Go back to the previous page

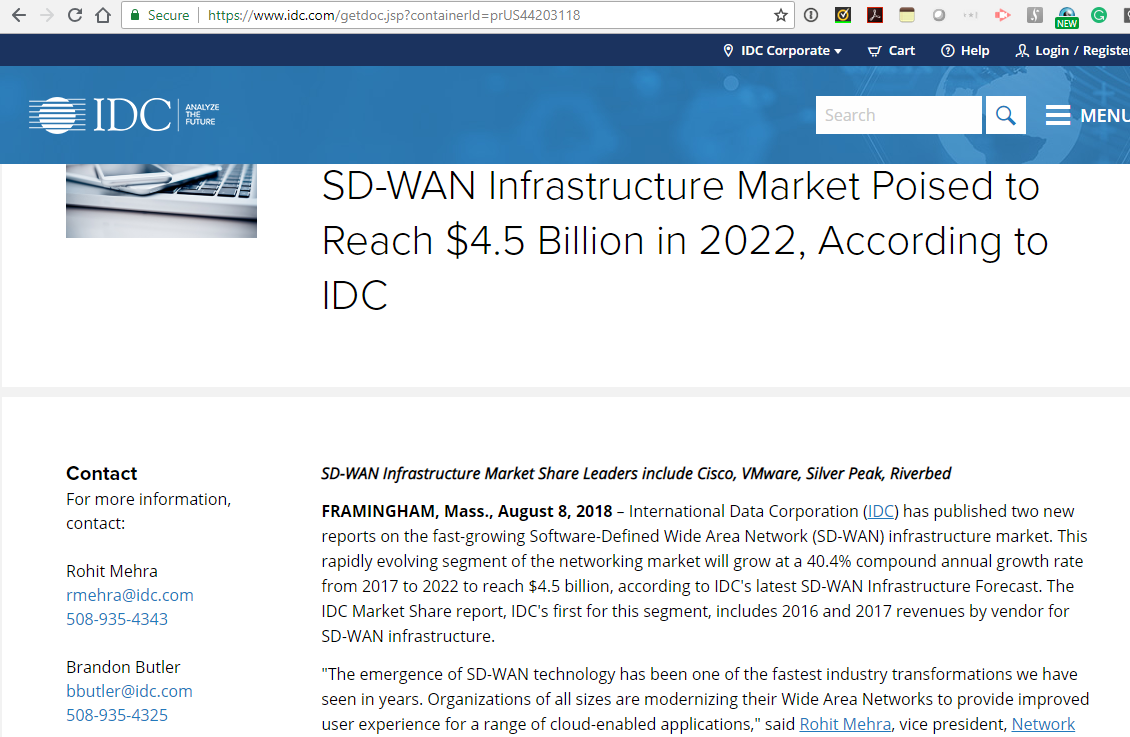19,15
